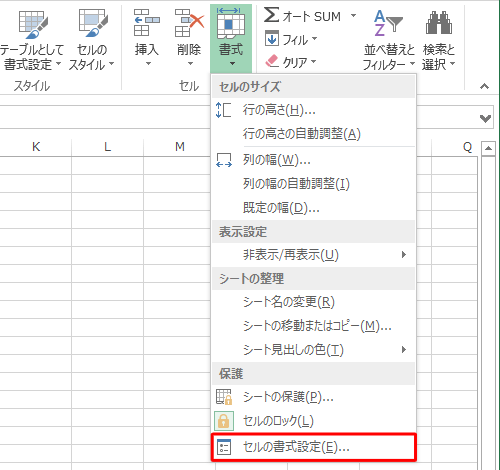Click the protect sheet lock icon
Image resolution: width=500 pixels, height=470 pixels.
[224, 397]
